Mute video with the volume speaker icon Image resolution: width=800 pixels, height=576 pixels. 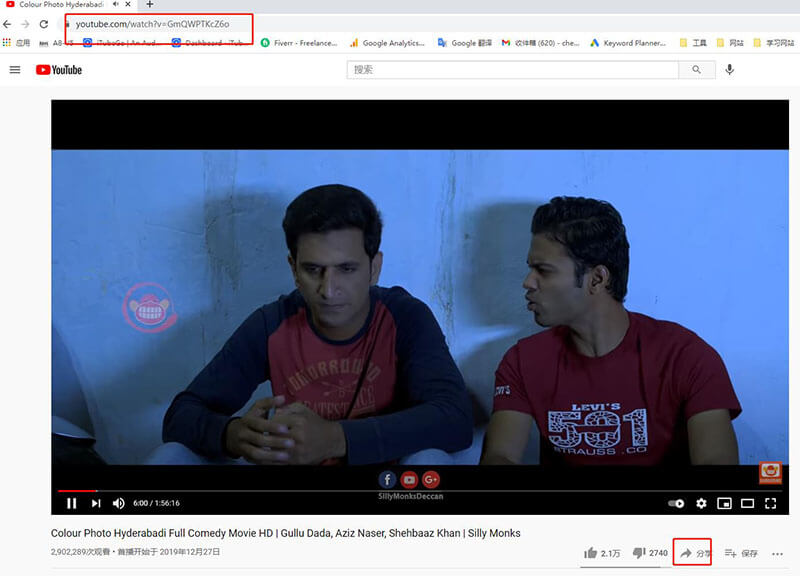(x=118, y=504)
